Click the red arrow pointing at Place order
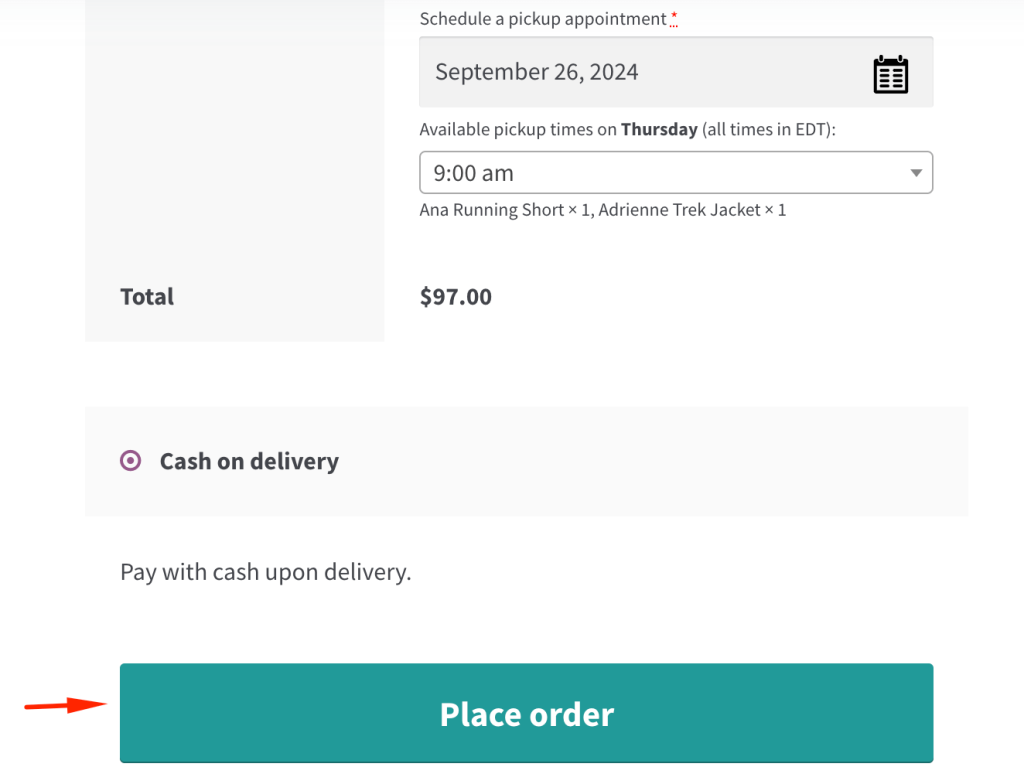Viewport: 1024px width, 784px height. click(x=65, y=705)
